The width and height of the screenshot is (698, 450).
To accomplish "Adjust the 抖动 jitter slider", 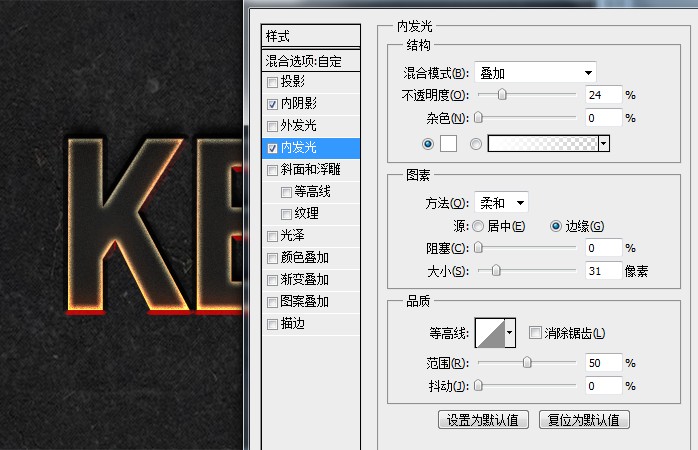I will click(x=479, y=385).
